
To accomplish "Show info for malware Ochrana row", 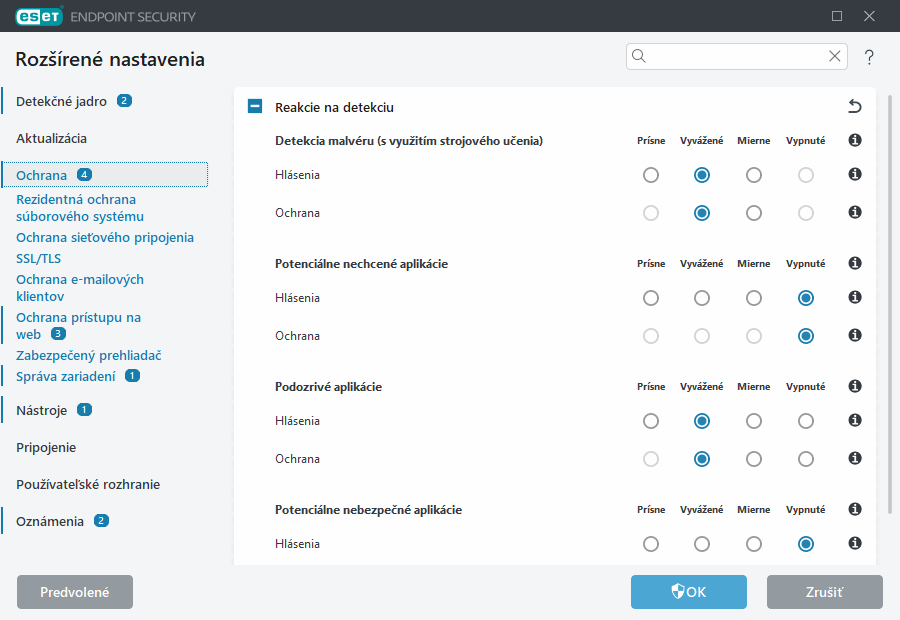I will pyautogui.click(x=855, y=212).
